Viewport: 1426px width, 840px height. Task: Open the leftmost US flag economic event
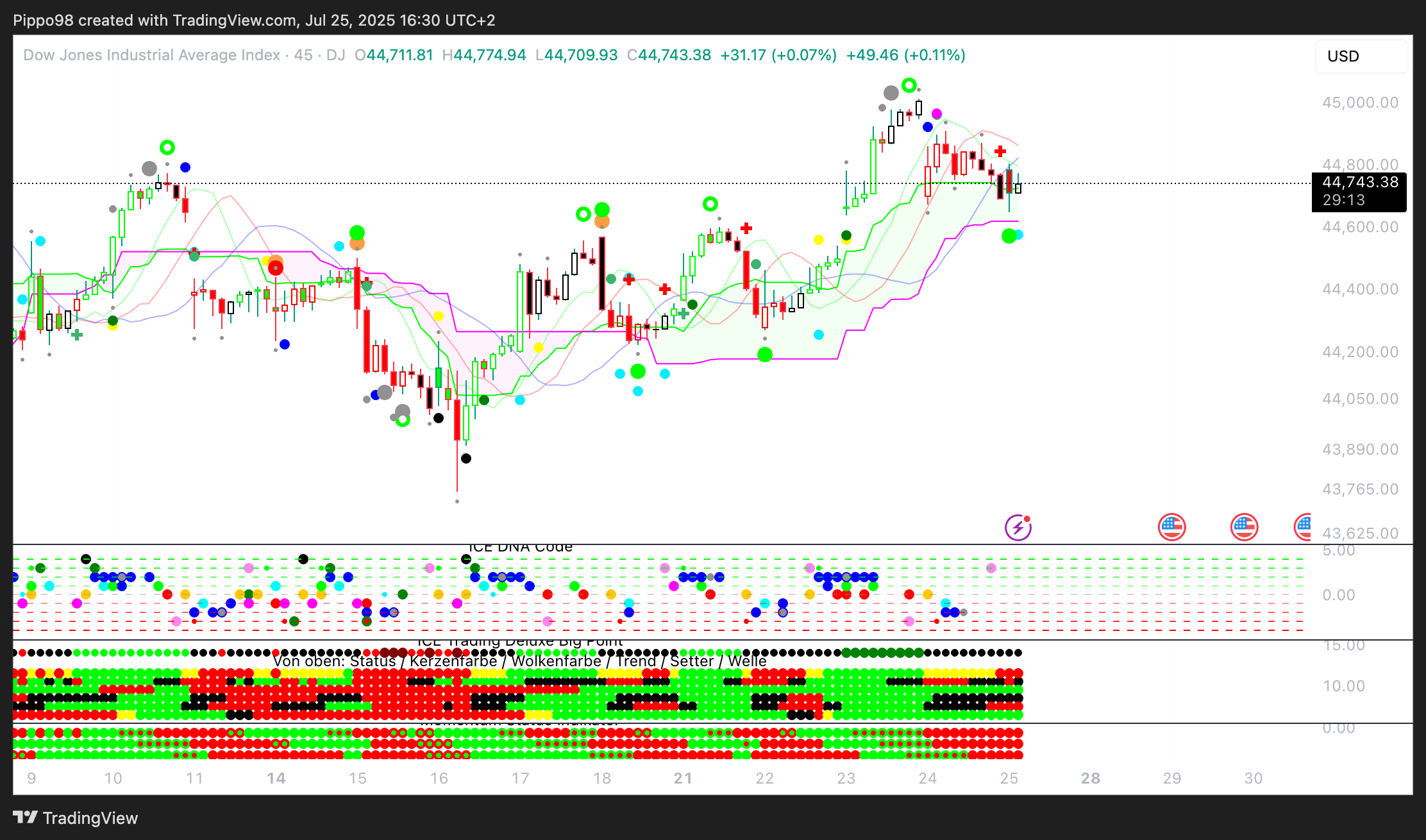point(1171,527)
